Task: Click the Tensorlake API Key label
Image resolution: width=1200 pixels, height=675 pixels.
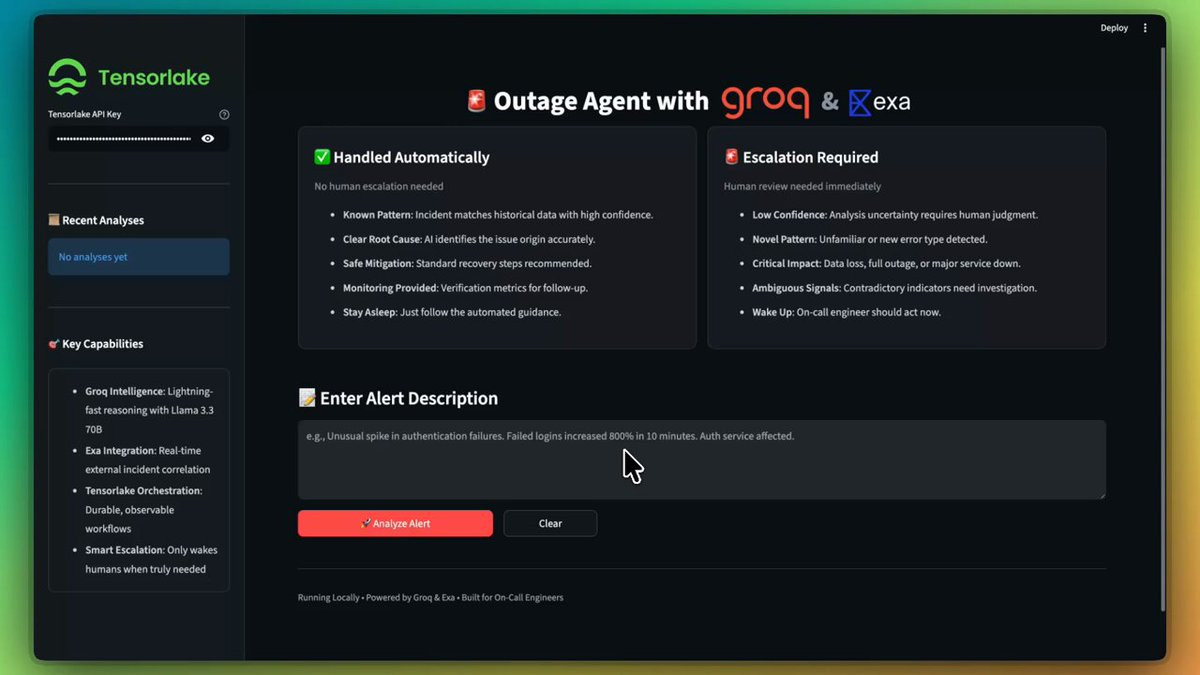Action: click(85, 115)
